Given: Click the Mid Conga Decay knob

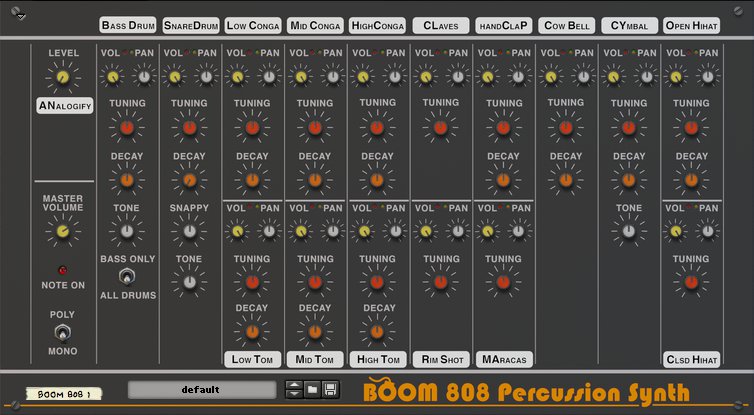Looking at the screenshot, I should click(315, 180).
